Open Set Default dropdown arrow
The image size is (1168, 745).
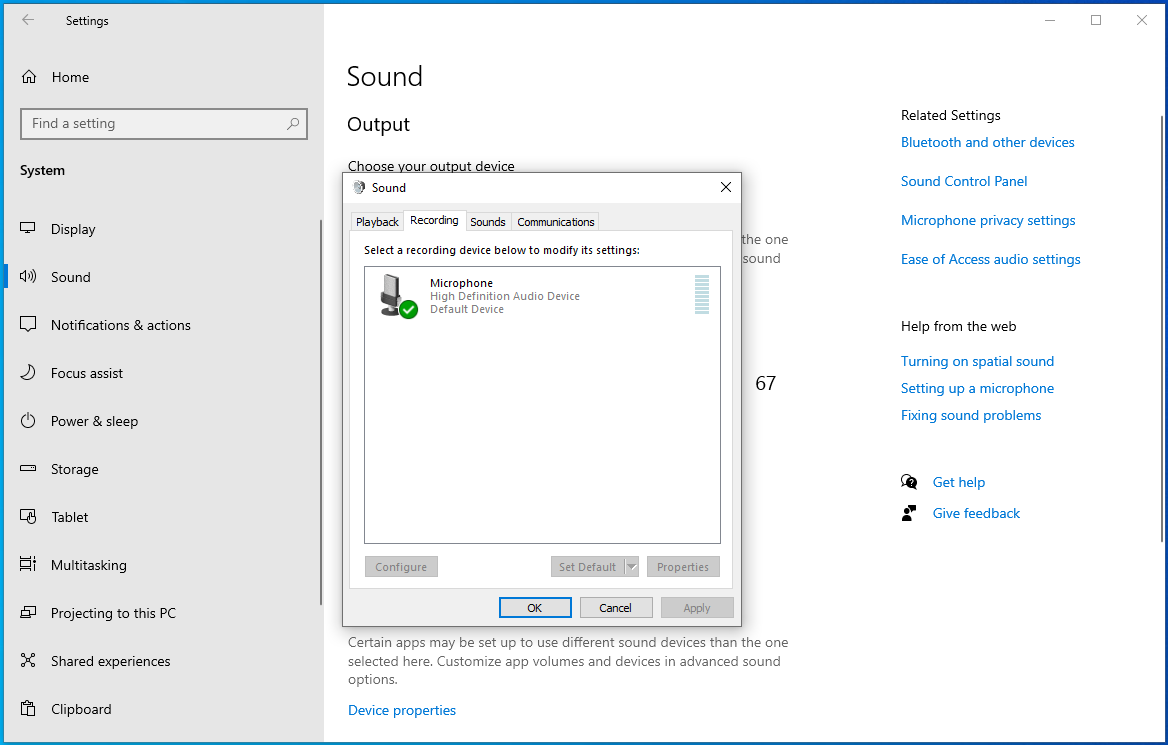[x=632, y=567]
